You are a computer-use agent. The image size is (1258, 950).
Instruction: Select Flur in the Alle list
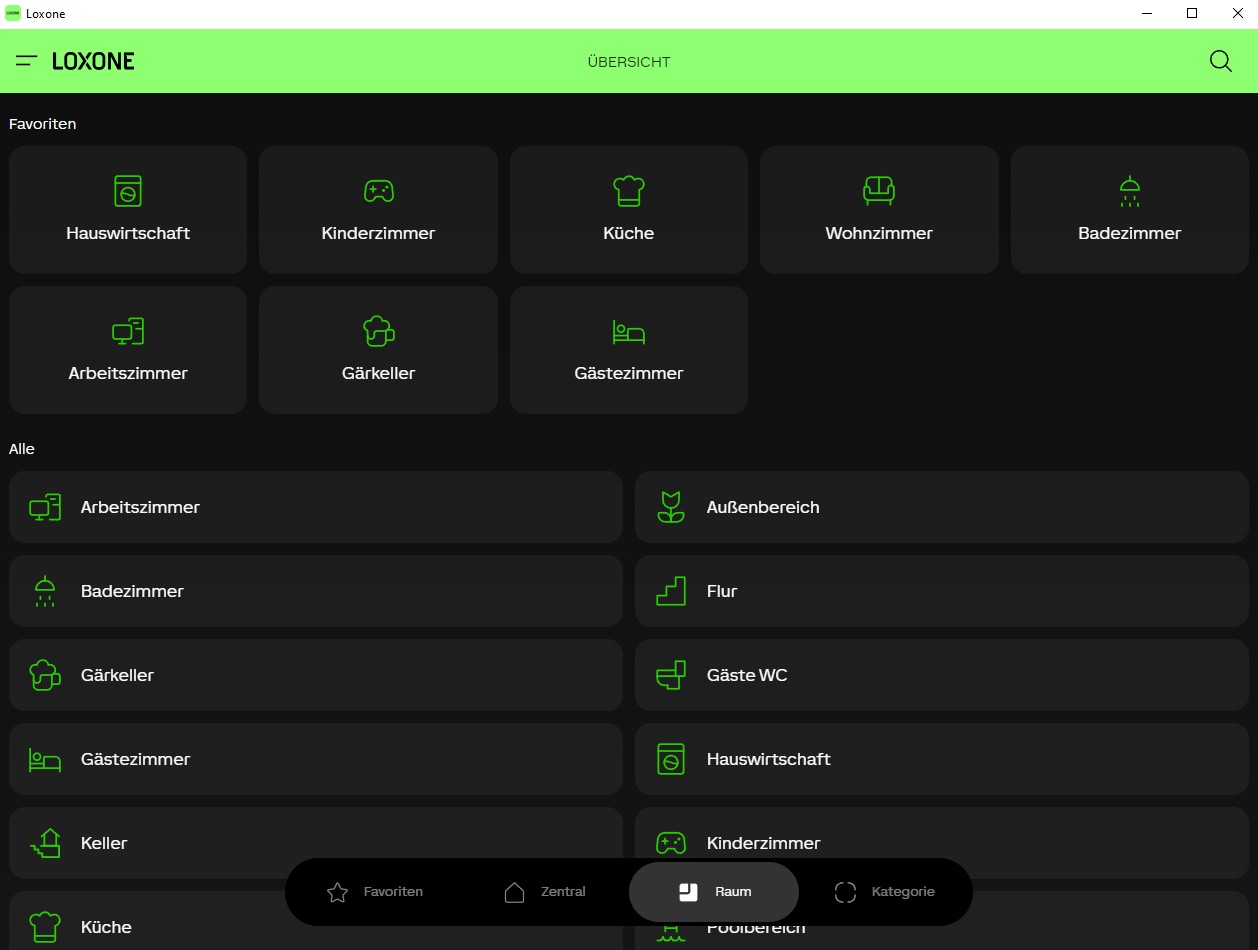click(x=942, y=591)
